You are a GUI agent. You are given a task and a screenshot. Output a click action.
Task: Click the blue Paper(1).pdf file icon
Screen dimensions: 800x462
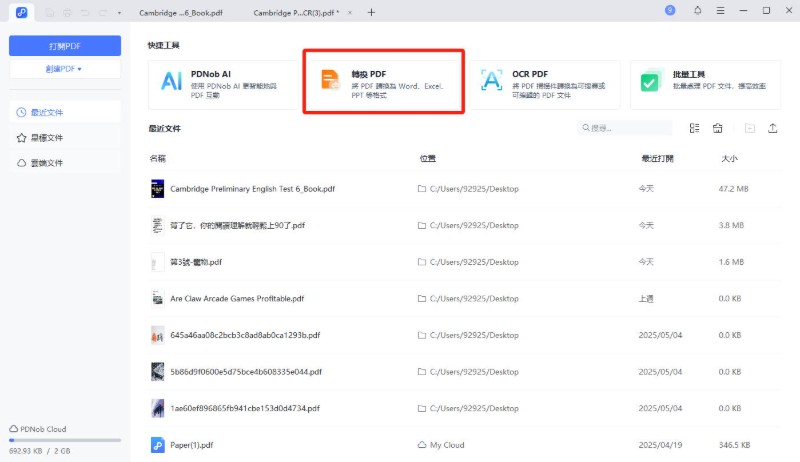click(x=158, y=445)
